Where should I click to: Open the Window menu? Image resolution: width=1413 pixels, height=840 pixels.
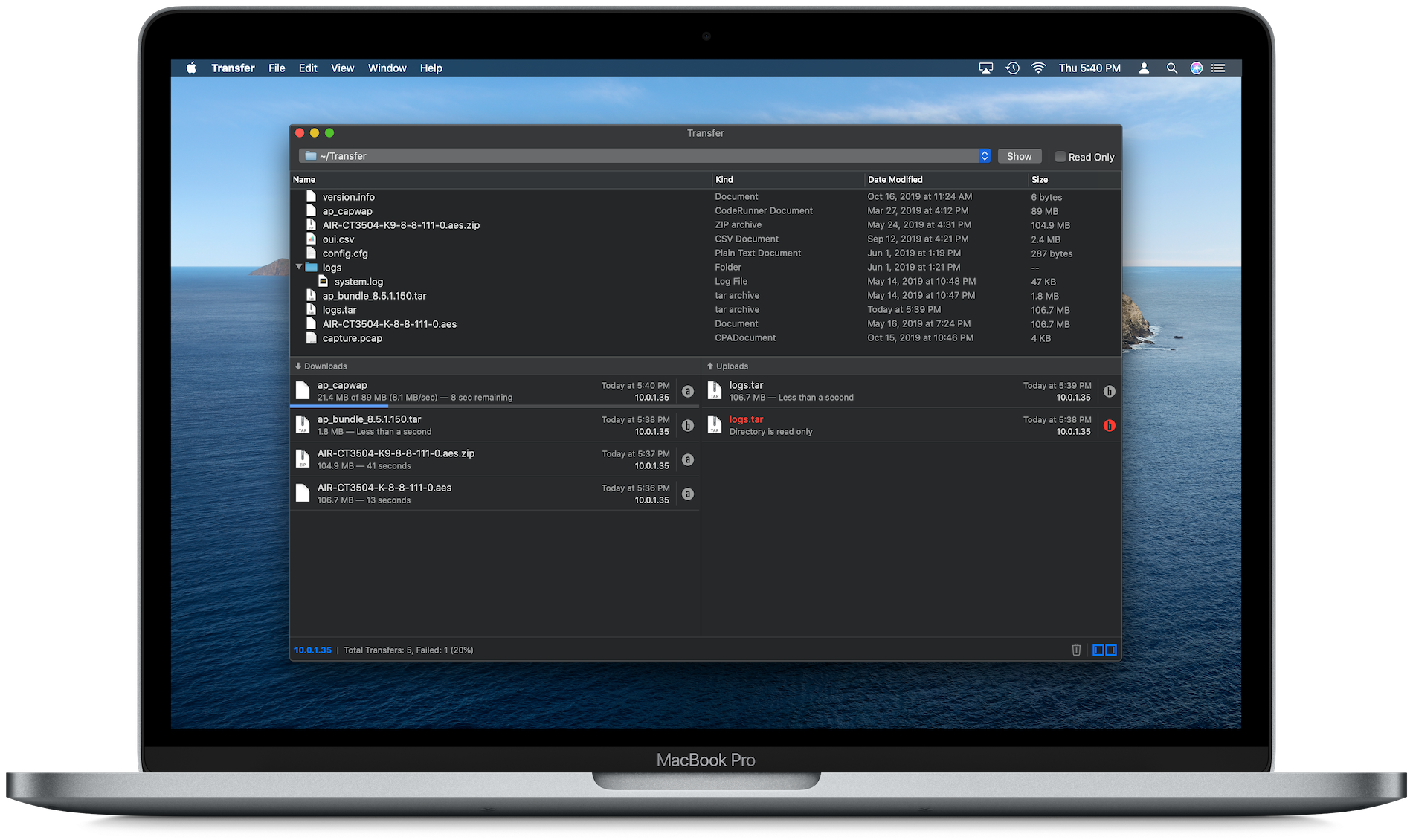(x=387, y=68)
